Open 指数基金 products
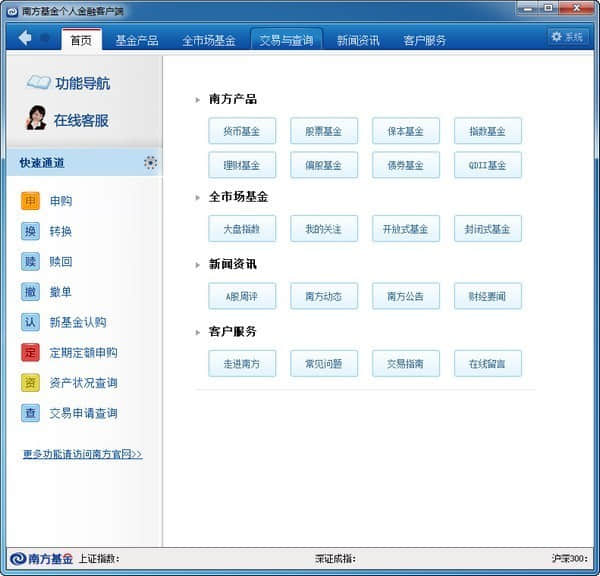 pos(488,131)
